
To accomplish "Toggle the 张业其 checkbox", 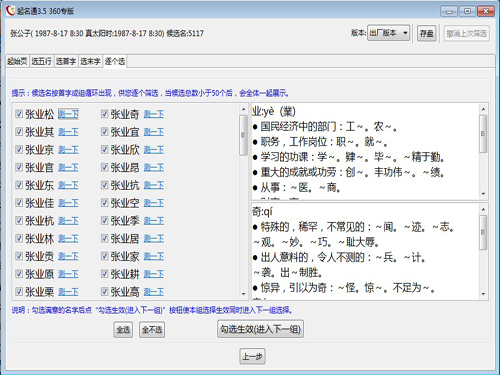I will (x=19, y=132).
